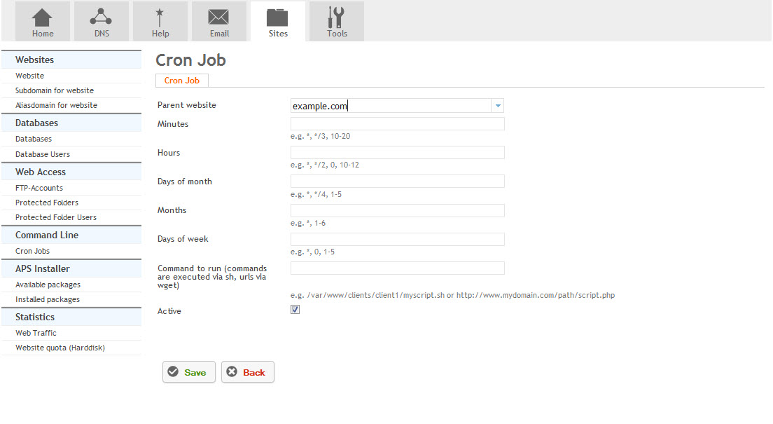The image size is (773, 424).
Task: Go to the Home module
Action: (x=42, y=21)
